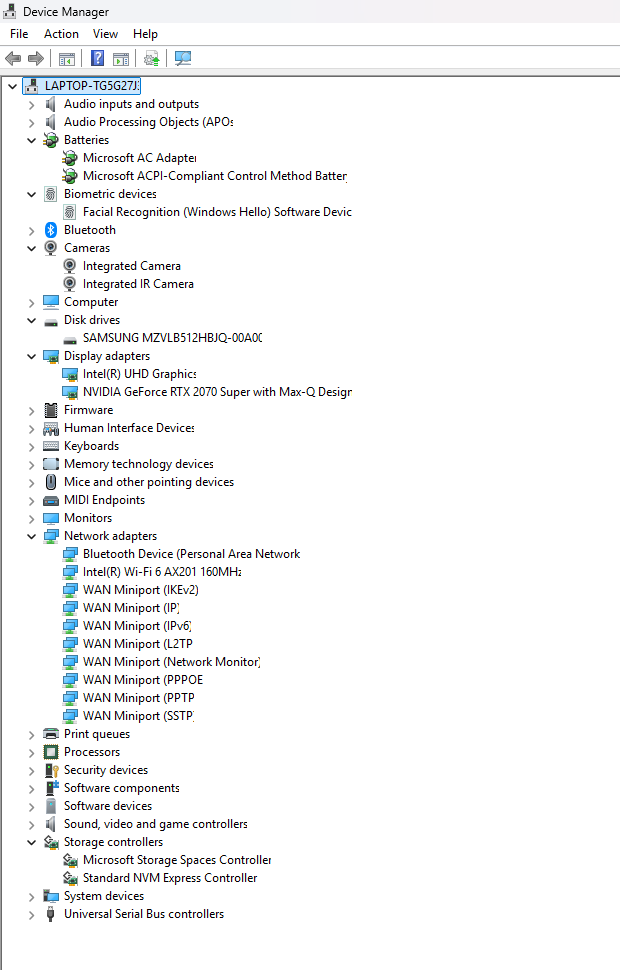Select Integrated Camera device
The width and height of the screenshot is (620, 970).
click(132, 266)
